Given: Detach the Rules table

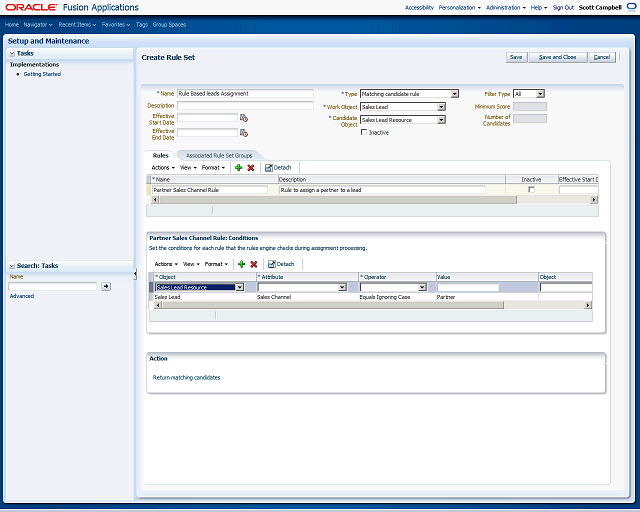Looking at the screenshot, I should (278, 167).
